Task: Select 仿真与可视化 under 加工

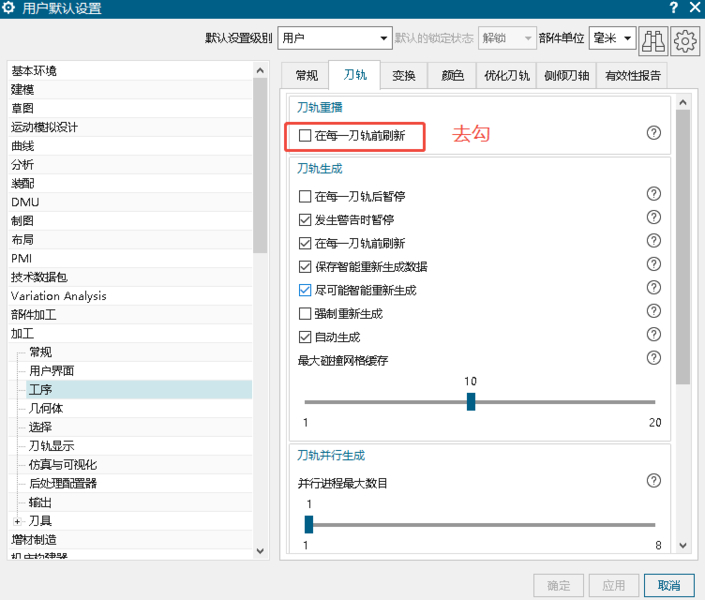Action: (x=138, y=465)
